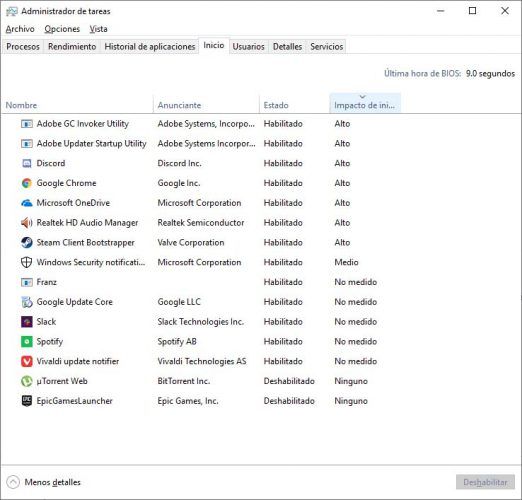The image size is (522, 500).
Task: Open the Opciones menu
Action: tap(62, 29)
